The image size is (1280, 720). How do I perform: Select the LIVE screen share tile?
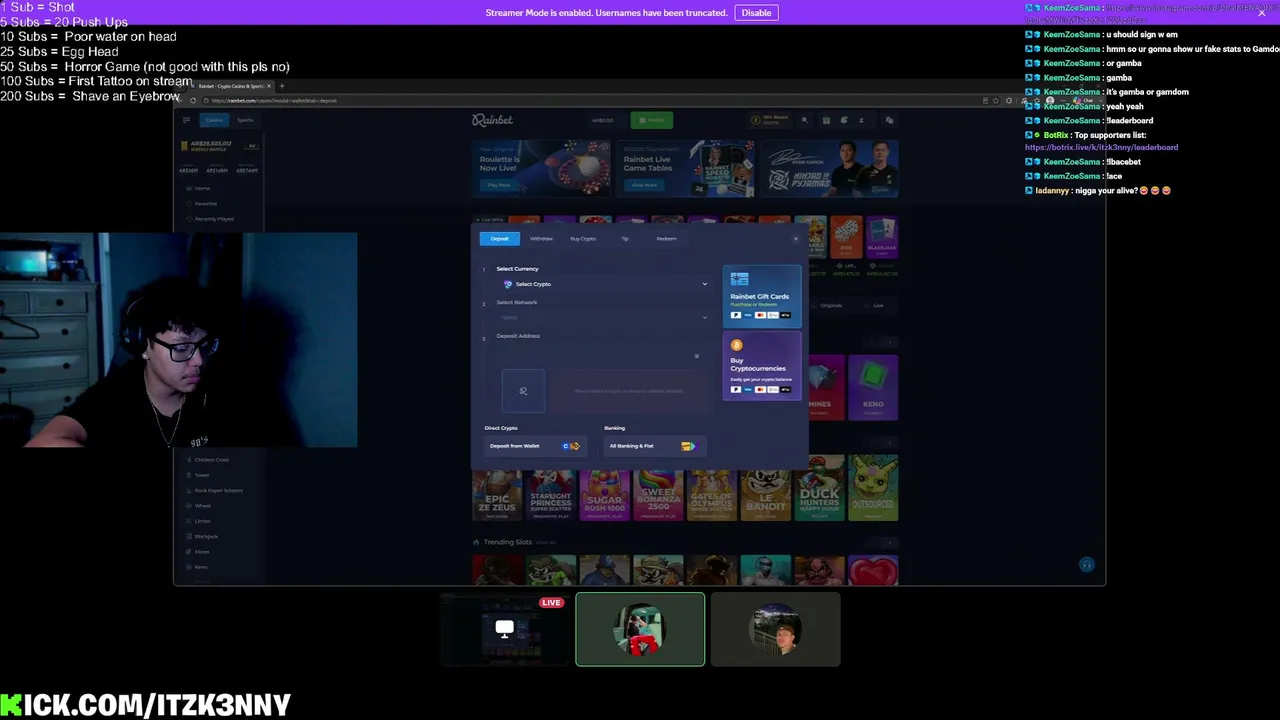point(505,629)
